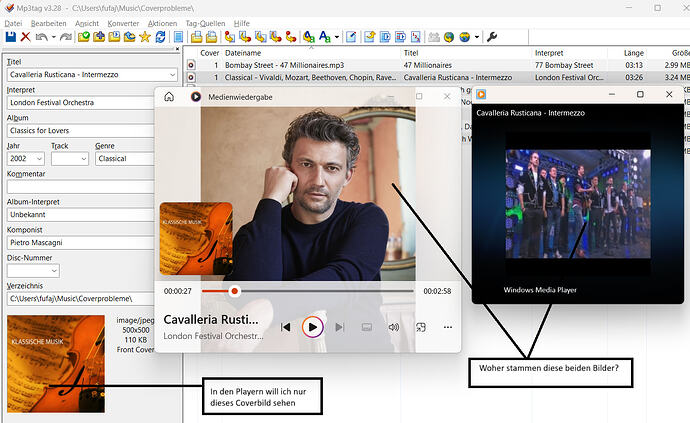Open the tag sources dropdown arrow
The width and height of the screenshot is (690, 423).
pyautogui.click(x=477, y=37)
